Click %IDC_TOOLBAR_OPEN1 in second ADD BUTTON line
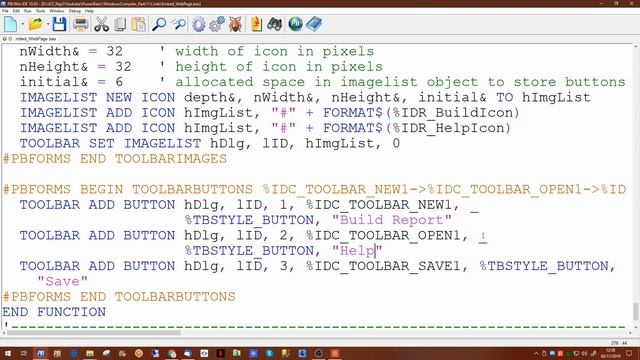 383,236
